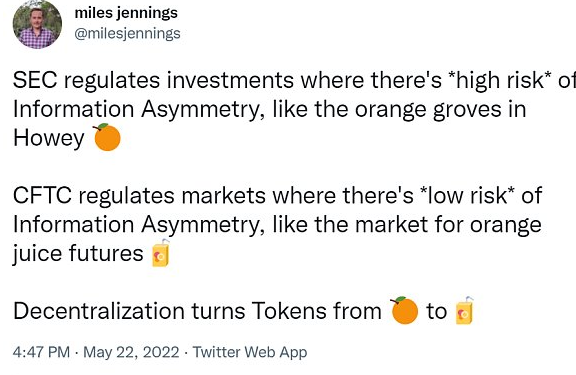Click the words juice futures
The width and height of the screenshot is (576, 375).
(78, 253)
